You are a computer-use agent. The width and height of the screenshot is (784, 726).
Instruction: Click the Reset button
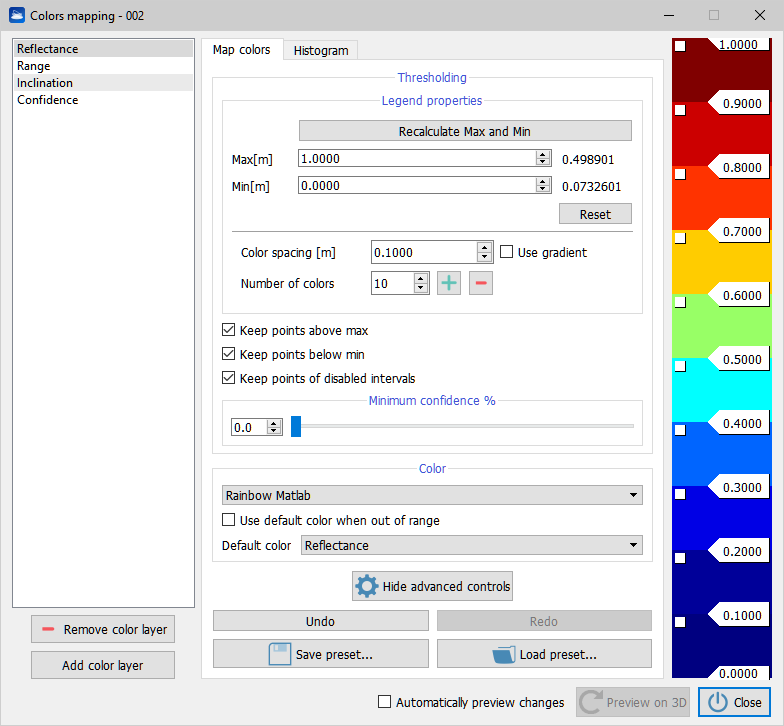click(x=595, y=215)
